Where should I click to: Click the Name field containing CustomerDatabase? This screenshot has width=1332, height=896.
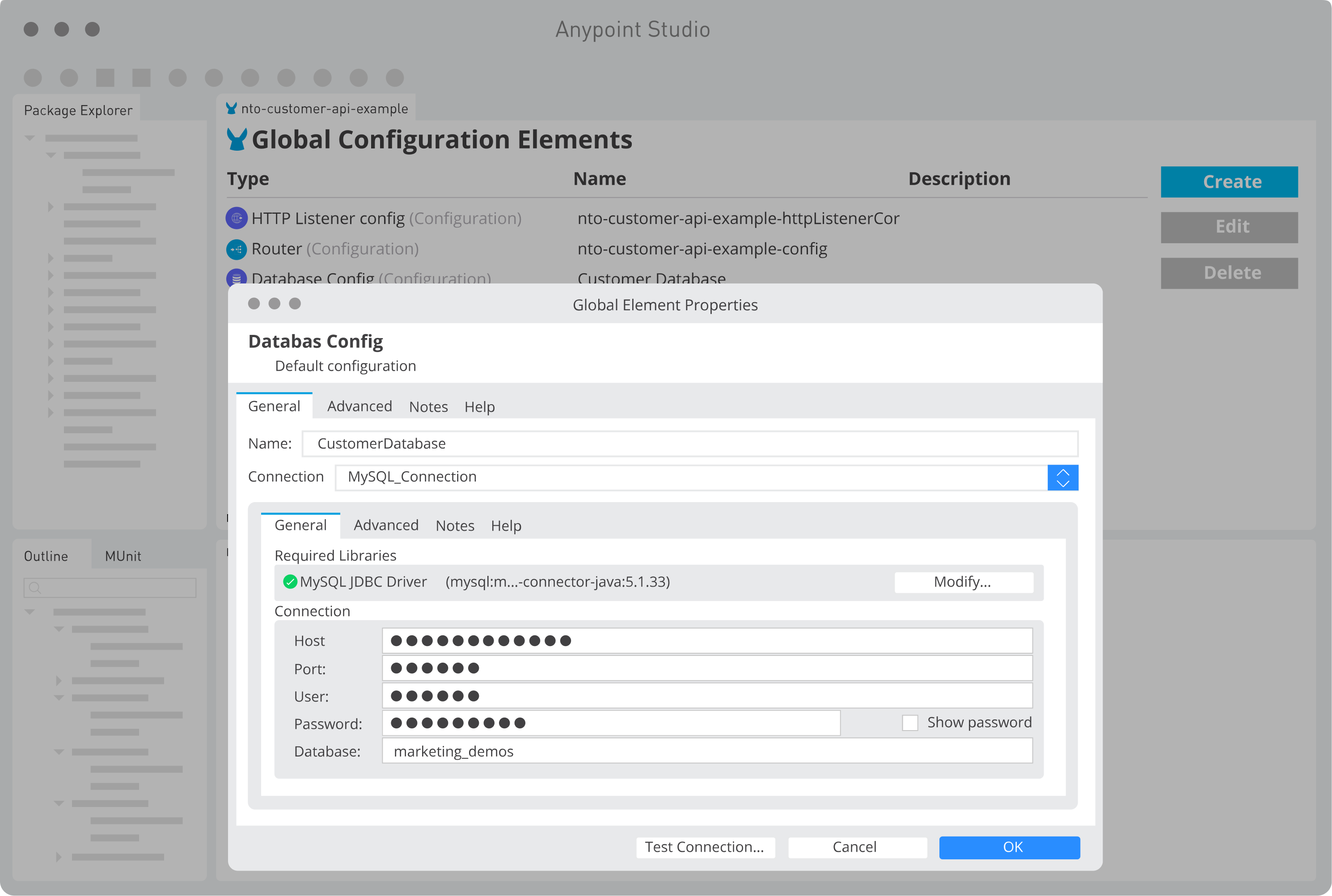(690, 444)
